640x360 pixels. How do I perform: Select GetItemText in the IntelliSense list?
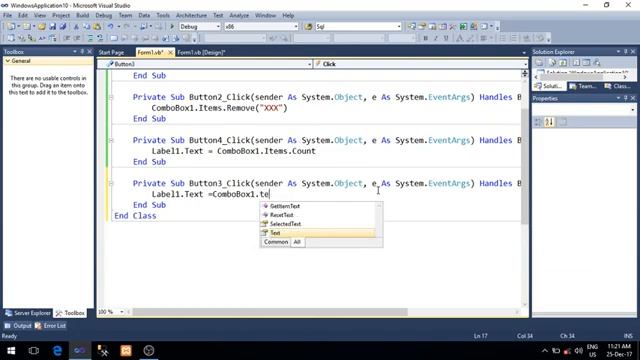coord(318,206)
